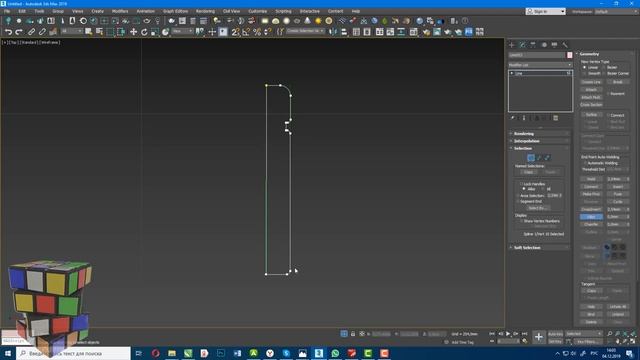Select the Alike radio button
The image size is (640, 360).
pos(524,189)
